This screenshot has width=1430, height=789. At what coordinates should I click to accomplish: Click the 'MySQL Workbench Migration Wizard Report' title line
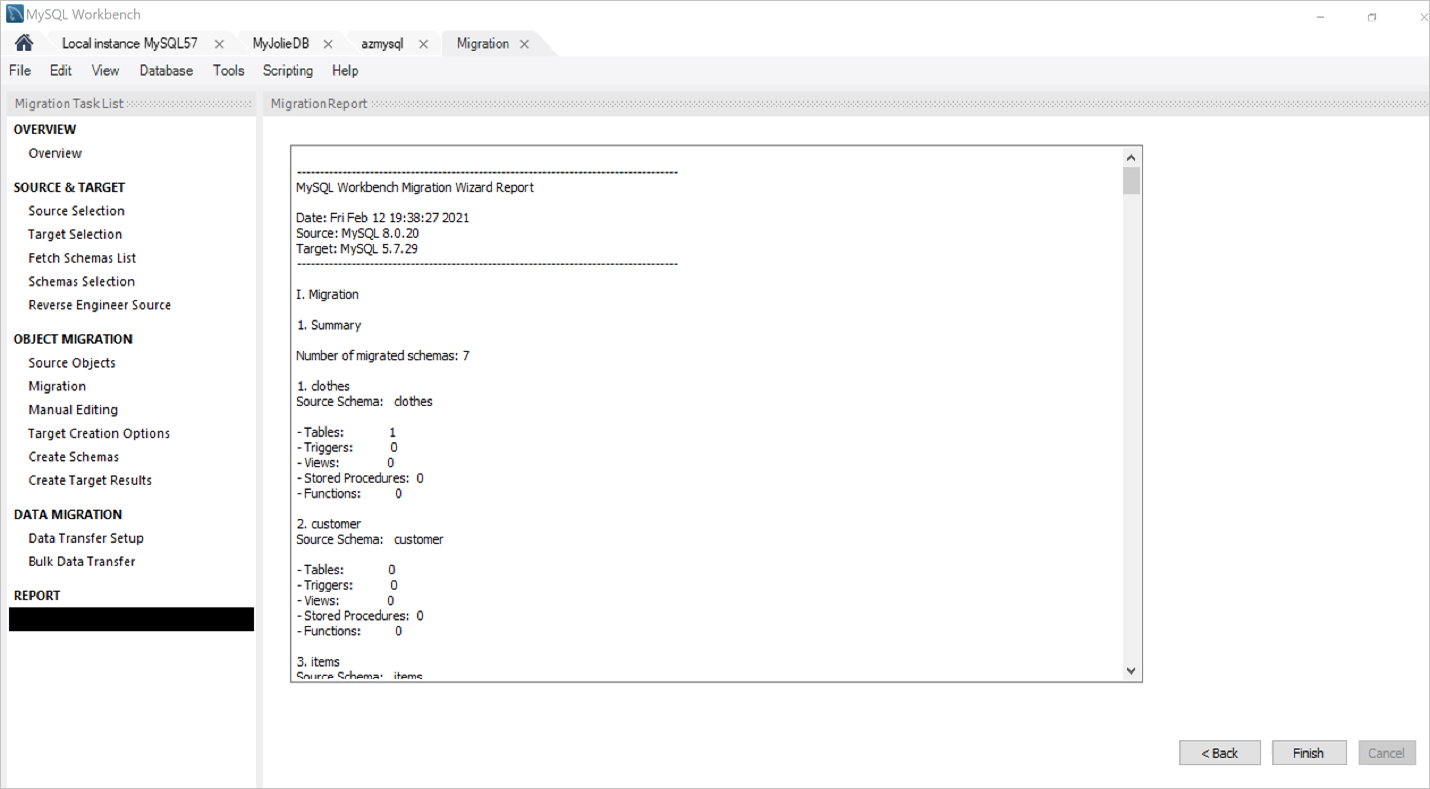(x=415, y=187)
